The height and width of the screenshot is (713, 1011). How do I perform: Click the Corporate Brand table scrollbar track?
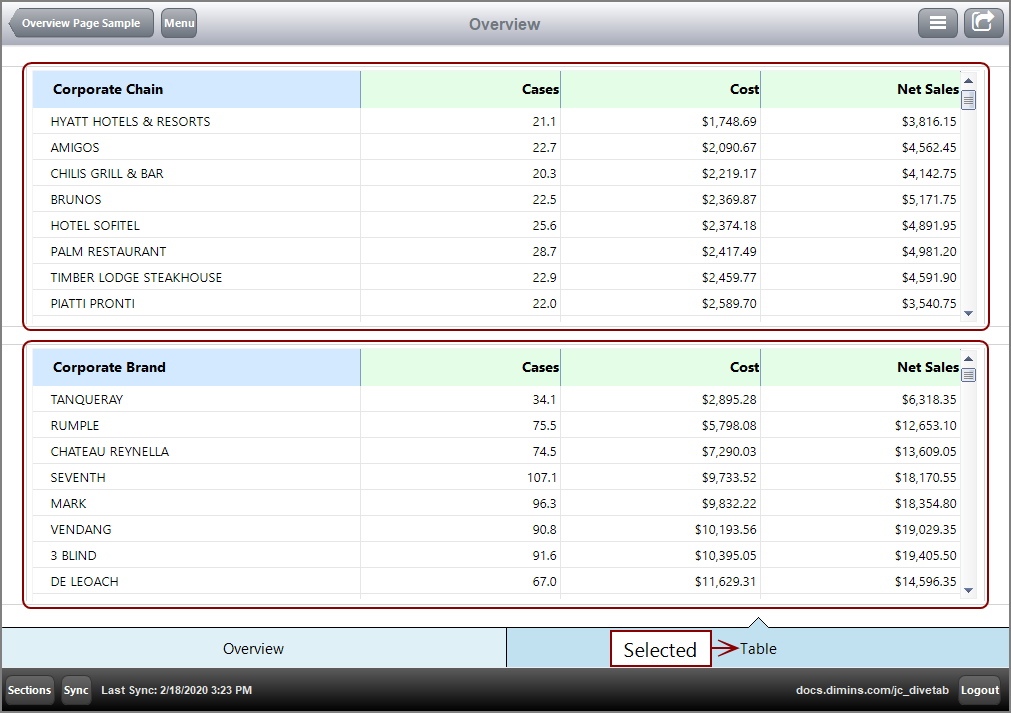click(967, 480)
